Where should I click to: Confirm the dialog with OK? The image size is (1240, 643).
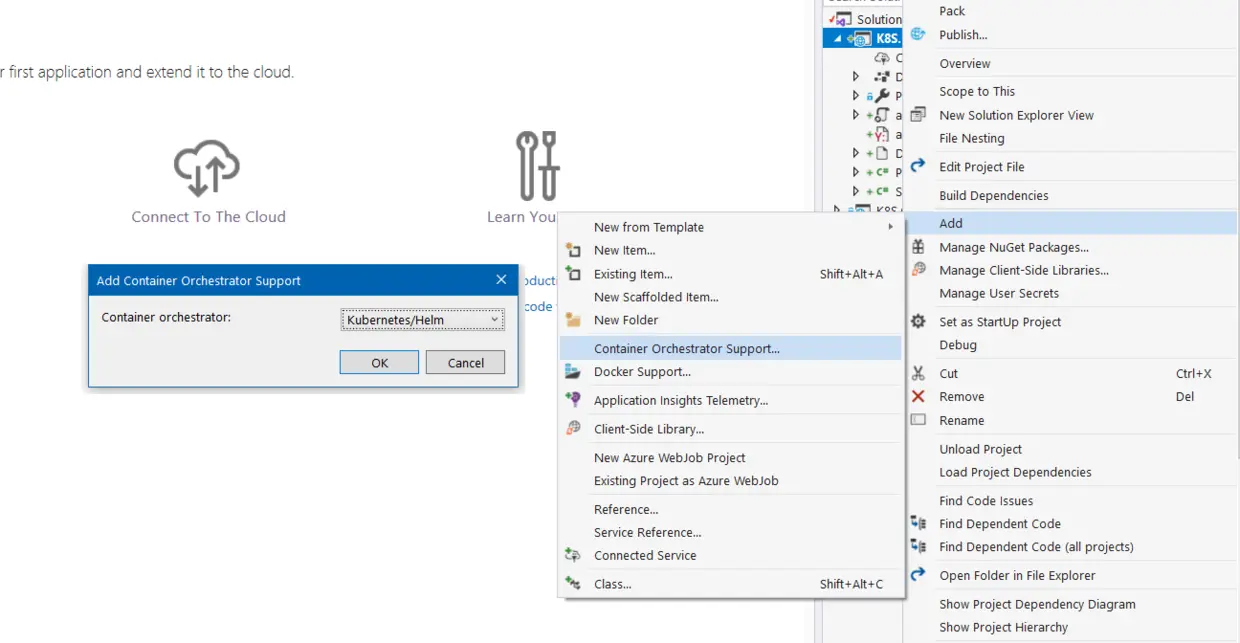pyautogui.click(x=379, y=362)
